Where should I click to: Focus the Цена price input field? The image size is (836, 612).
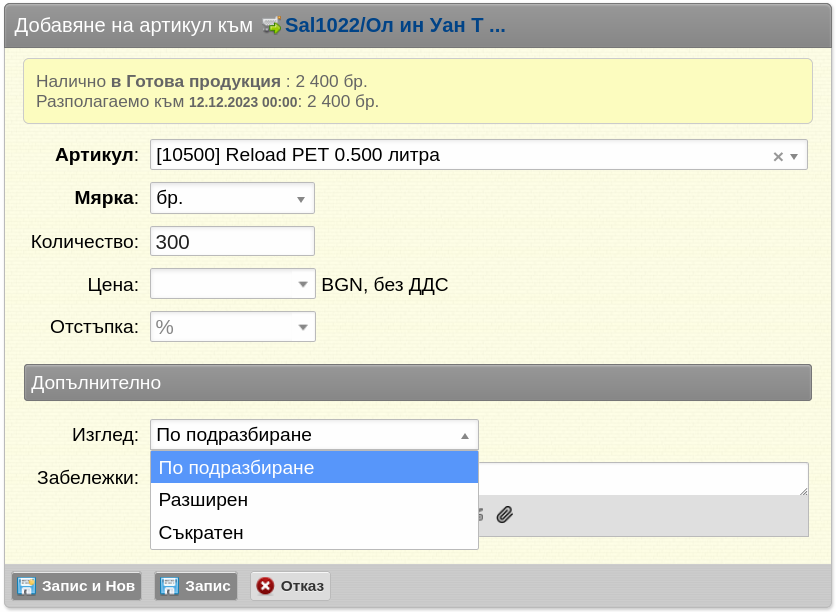tap(222, 284)
